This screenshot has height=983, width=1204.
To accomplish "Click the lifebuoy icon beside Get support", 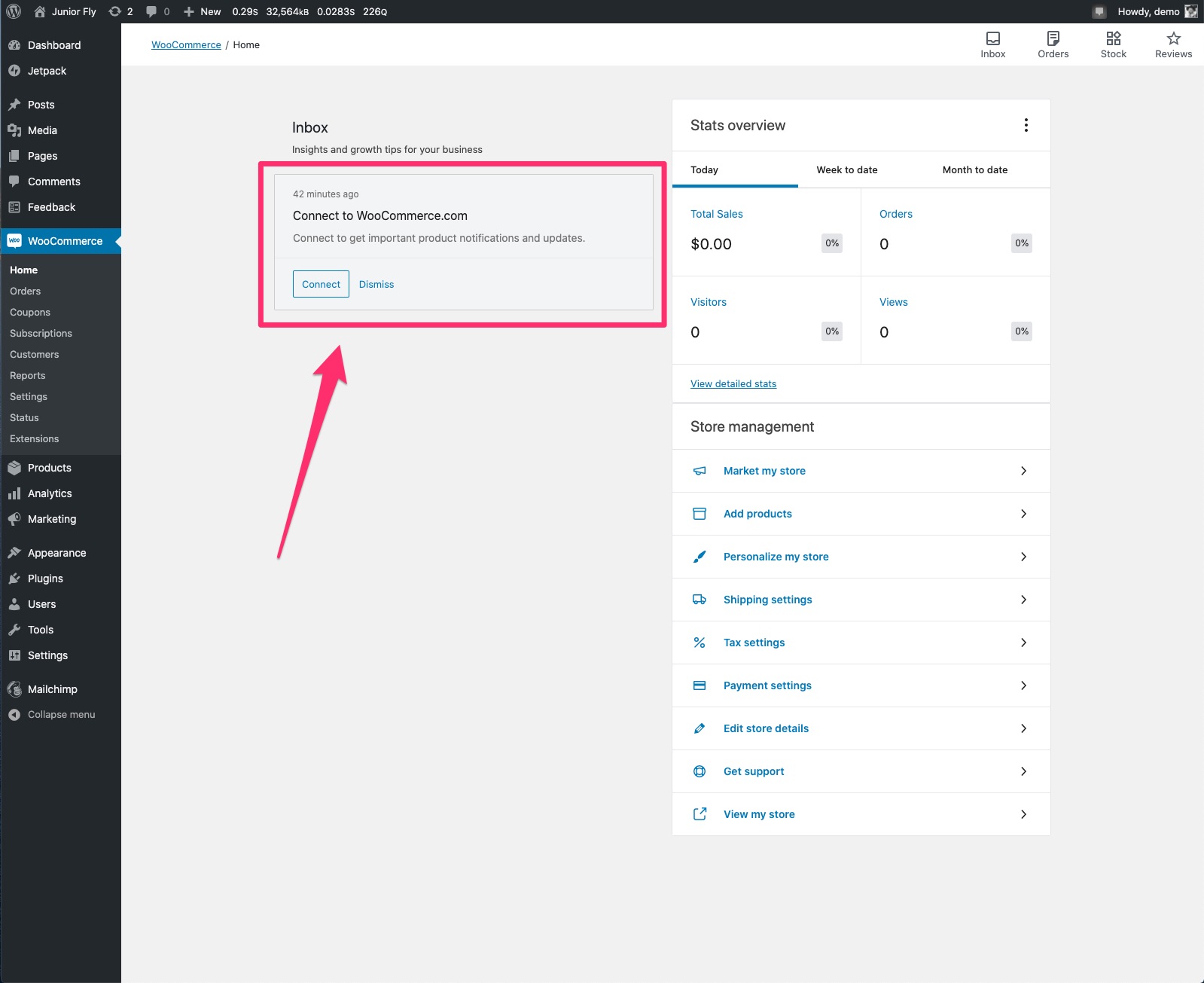I will point(700,771).
